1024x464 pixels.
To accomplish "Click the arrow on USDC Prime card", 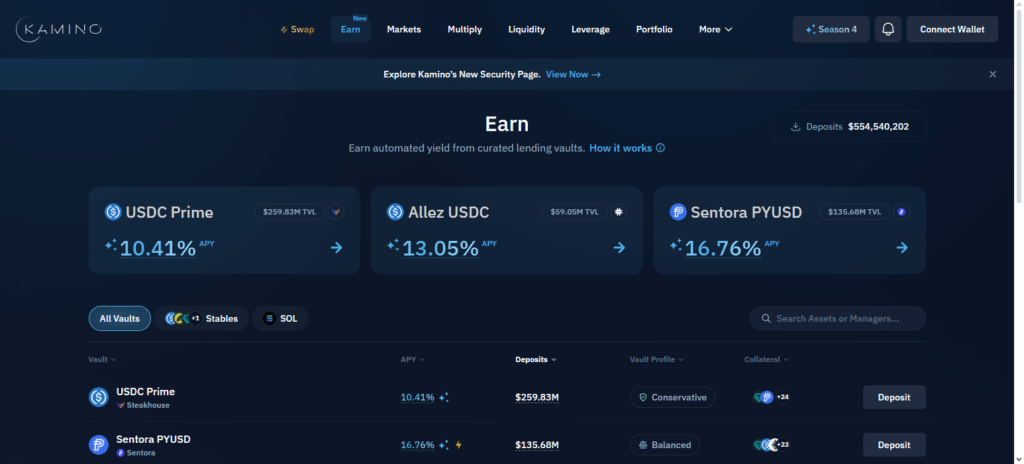I will pyautogui.click(x=336, y=248).
